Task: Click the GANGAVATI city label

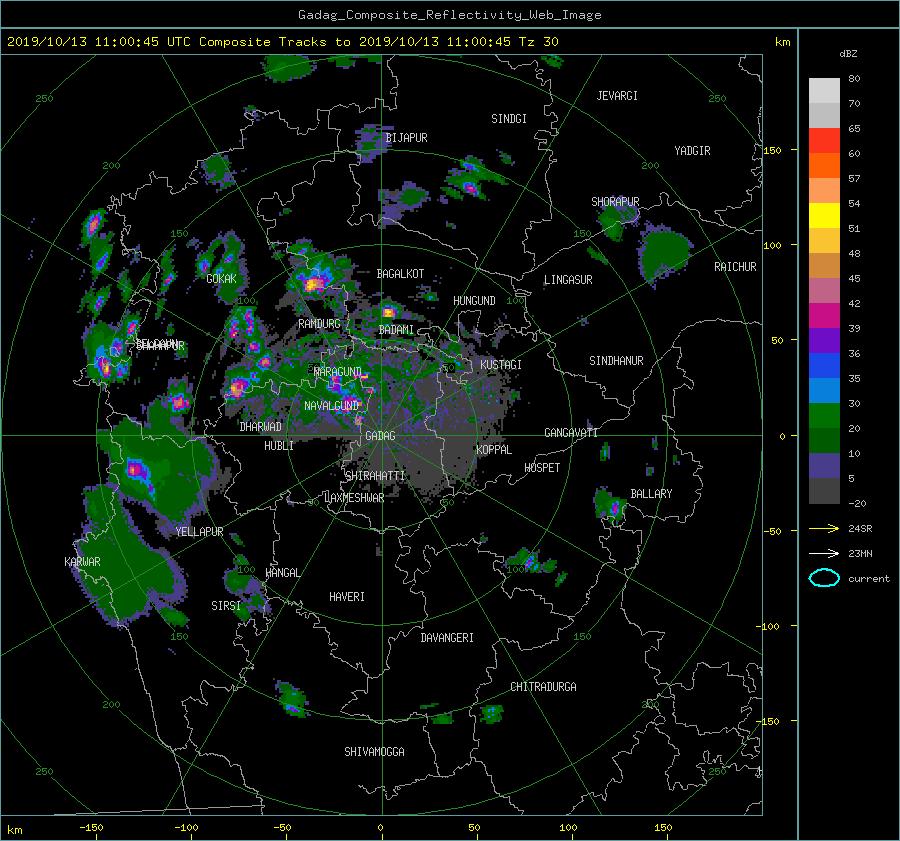Action: click(571, 432)
